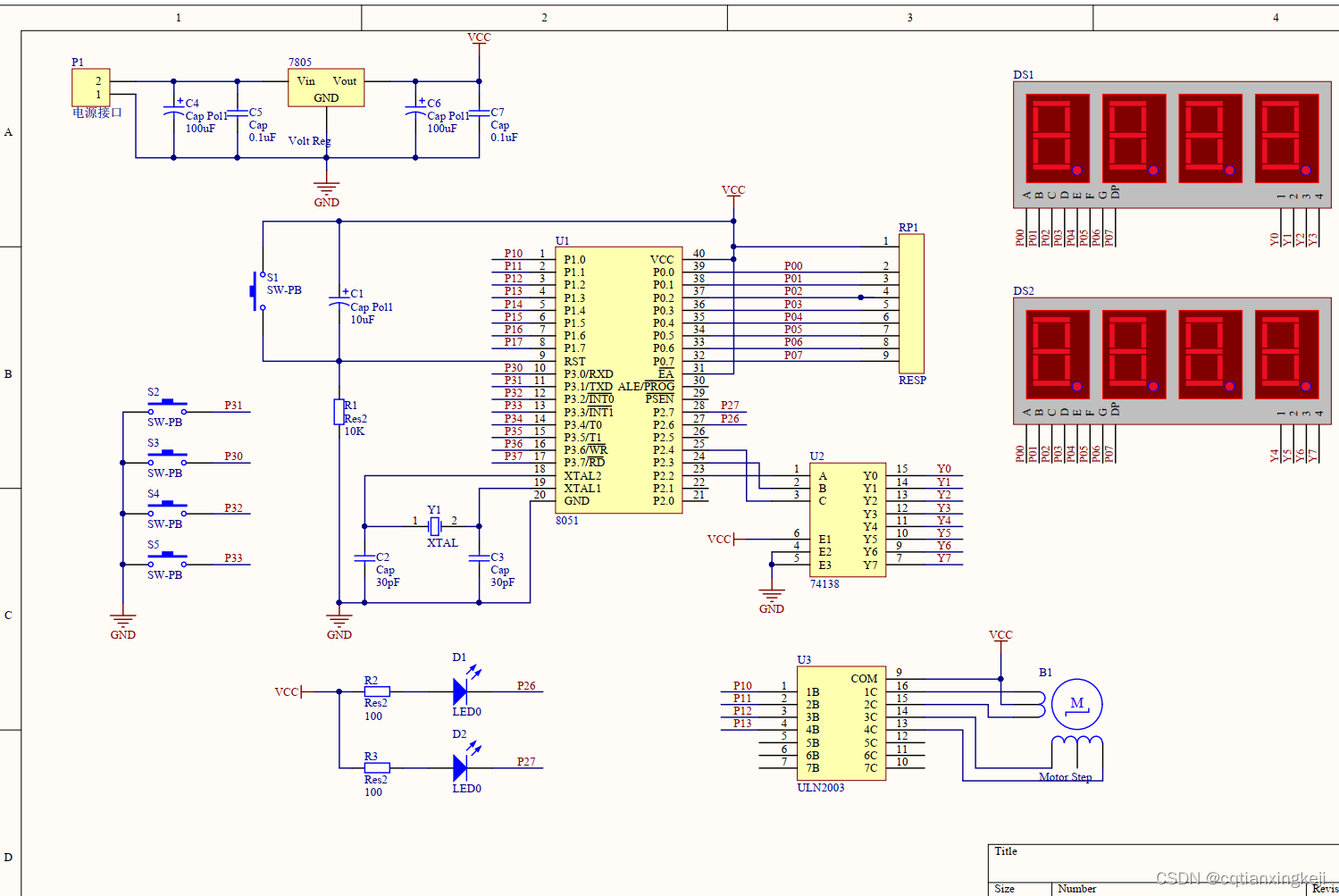Click the GND symbol under the 74138
This screenshot has width=1339, height=896.
(772, 601)
